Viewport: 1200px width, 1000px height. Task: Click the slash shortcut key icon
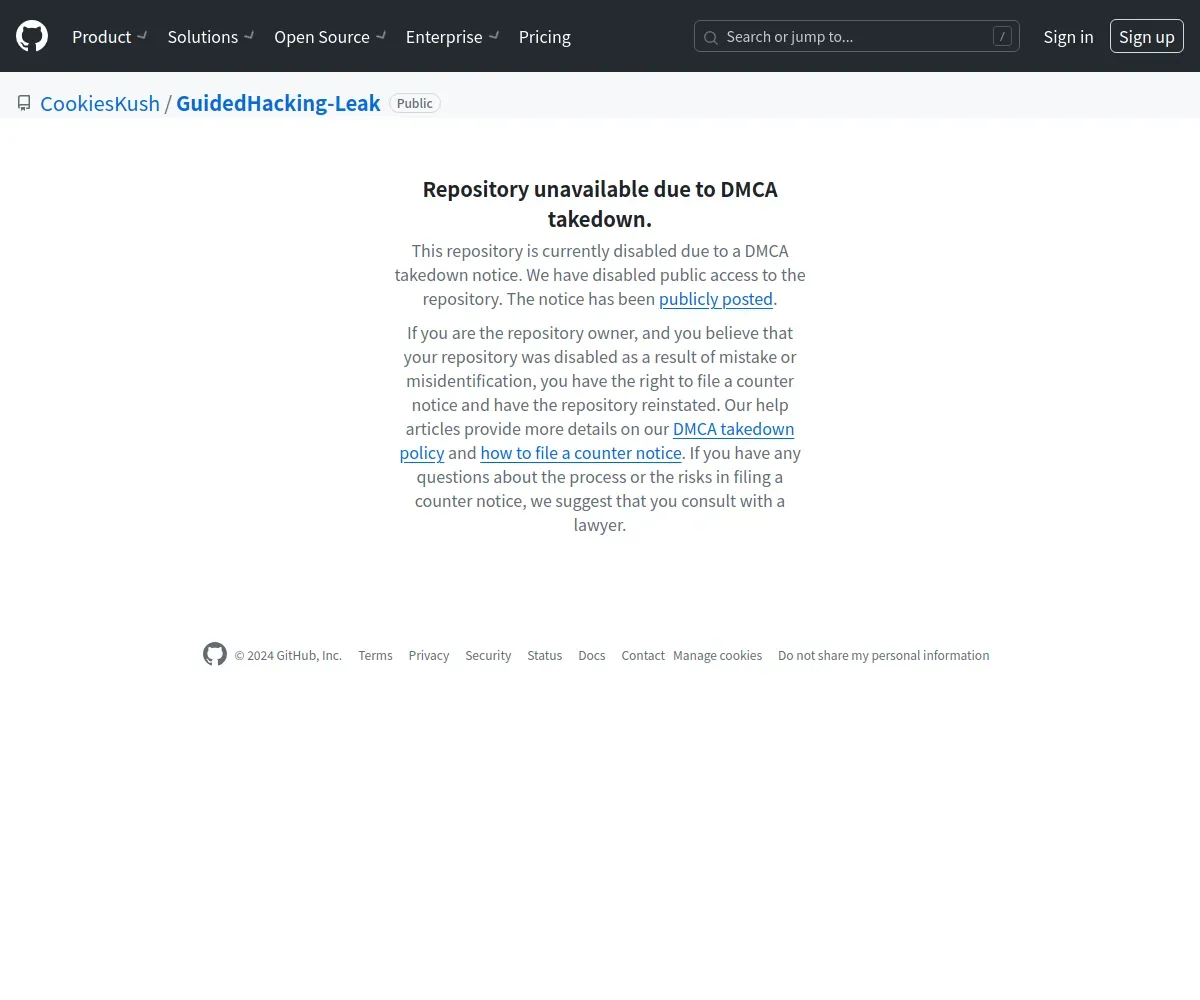tap(1002, 37)
